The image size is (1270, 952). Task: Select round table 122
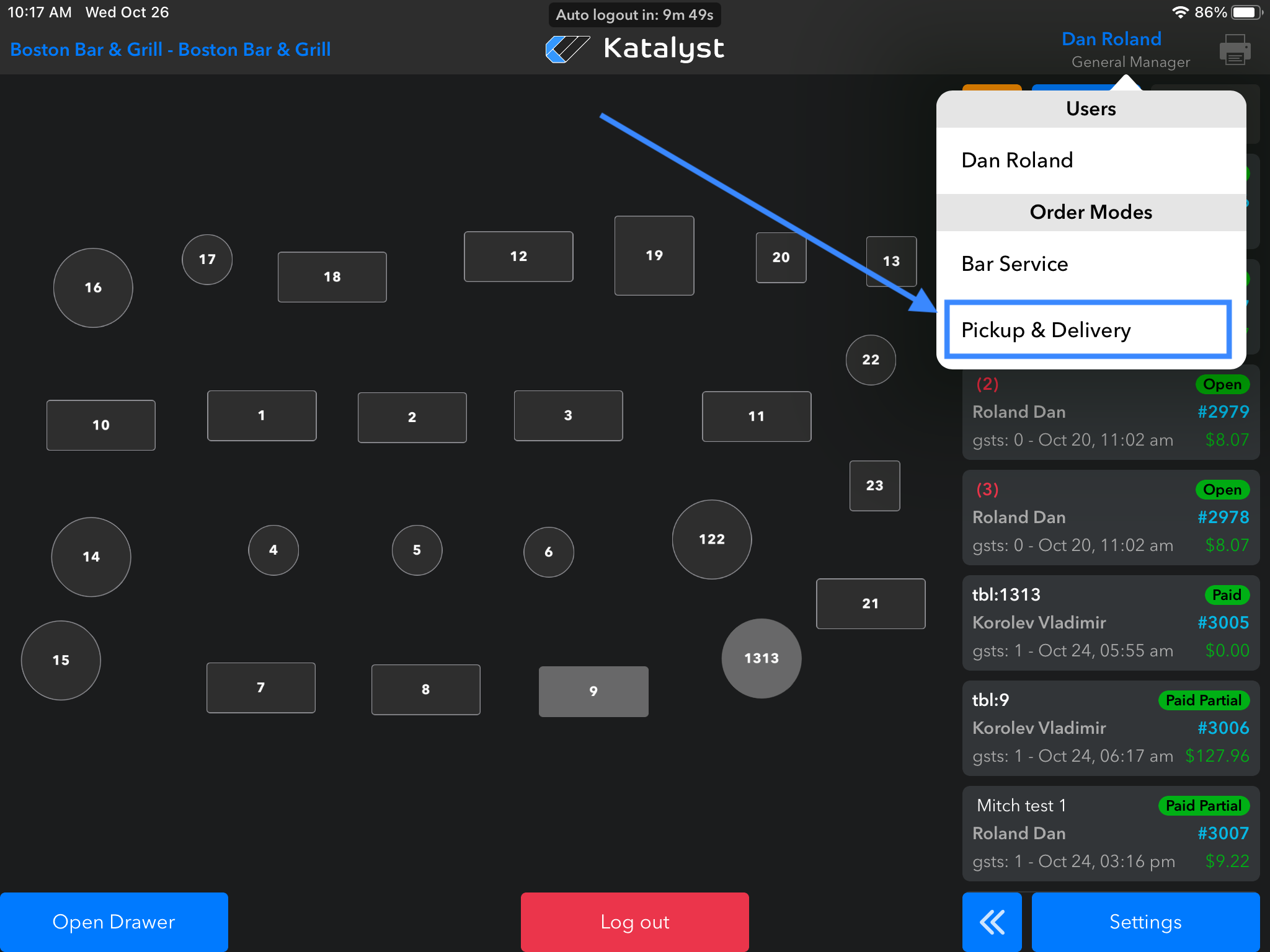711,539
